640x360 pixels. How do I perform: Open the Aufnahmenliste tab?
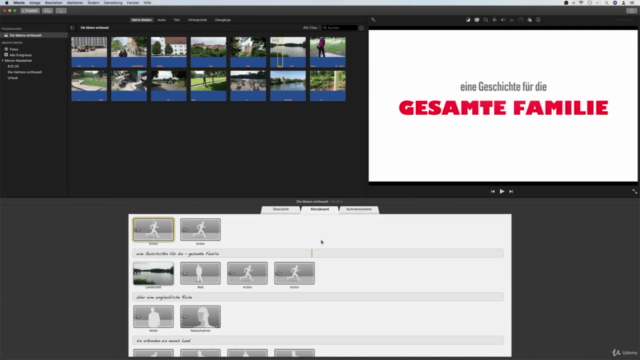click(x=359, y=209)
